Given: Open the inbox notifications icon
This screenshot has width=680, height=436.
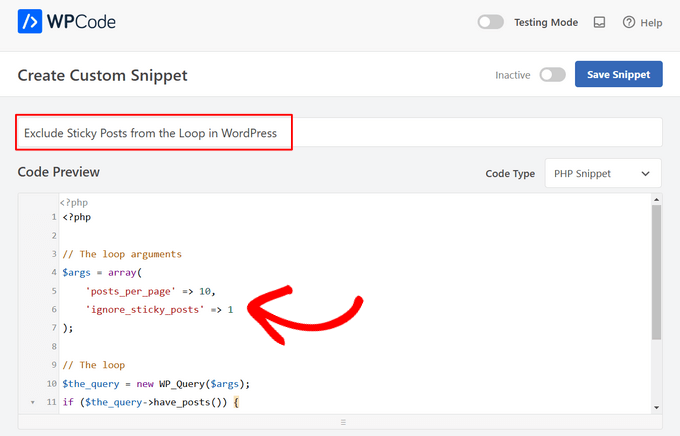Looking at the screenshot, I should click(599, 22).
